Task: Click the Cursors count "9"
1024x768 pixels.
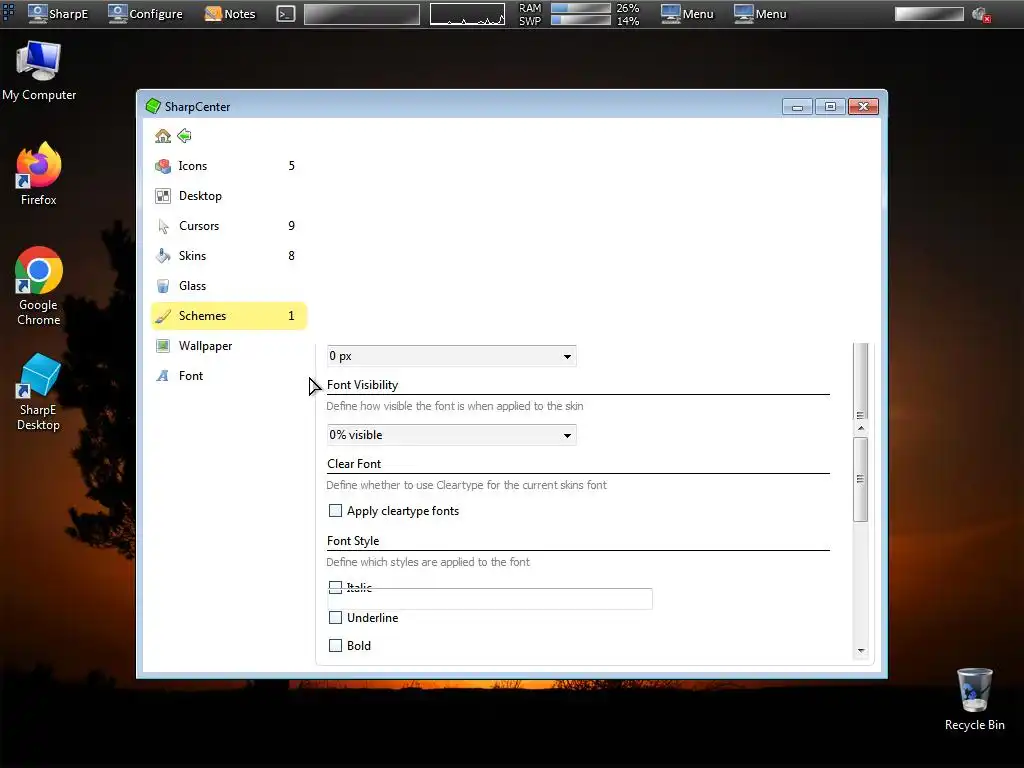Action: (291, 226)
